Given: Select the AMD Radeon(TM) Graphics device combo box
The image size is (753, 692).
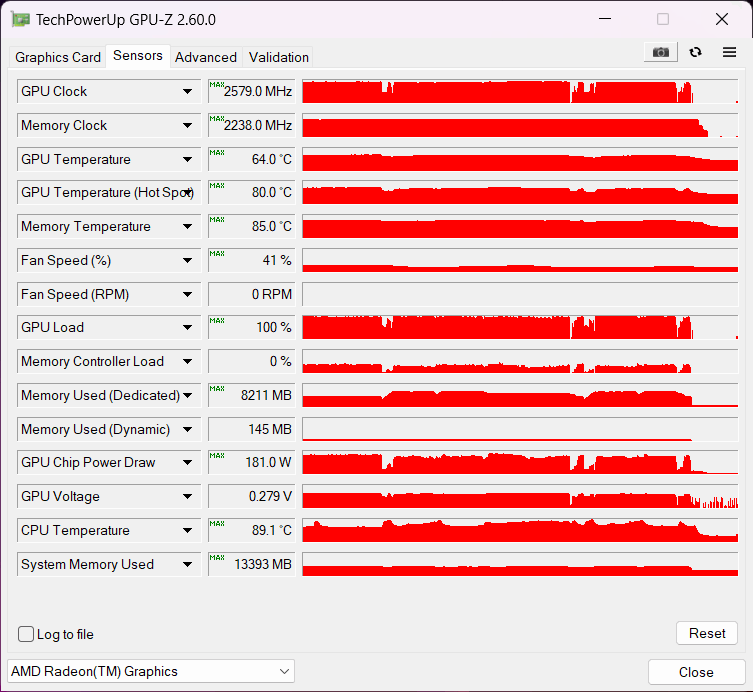Looking at the screenshot, I should pyautogui.click(x=151, y=671).
